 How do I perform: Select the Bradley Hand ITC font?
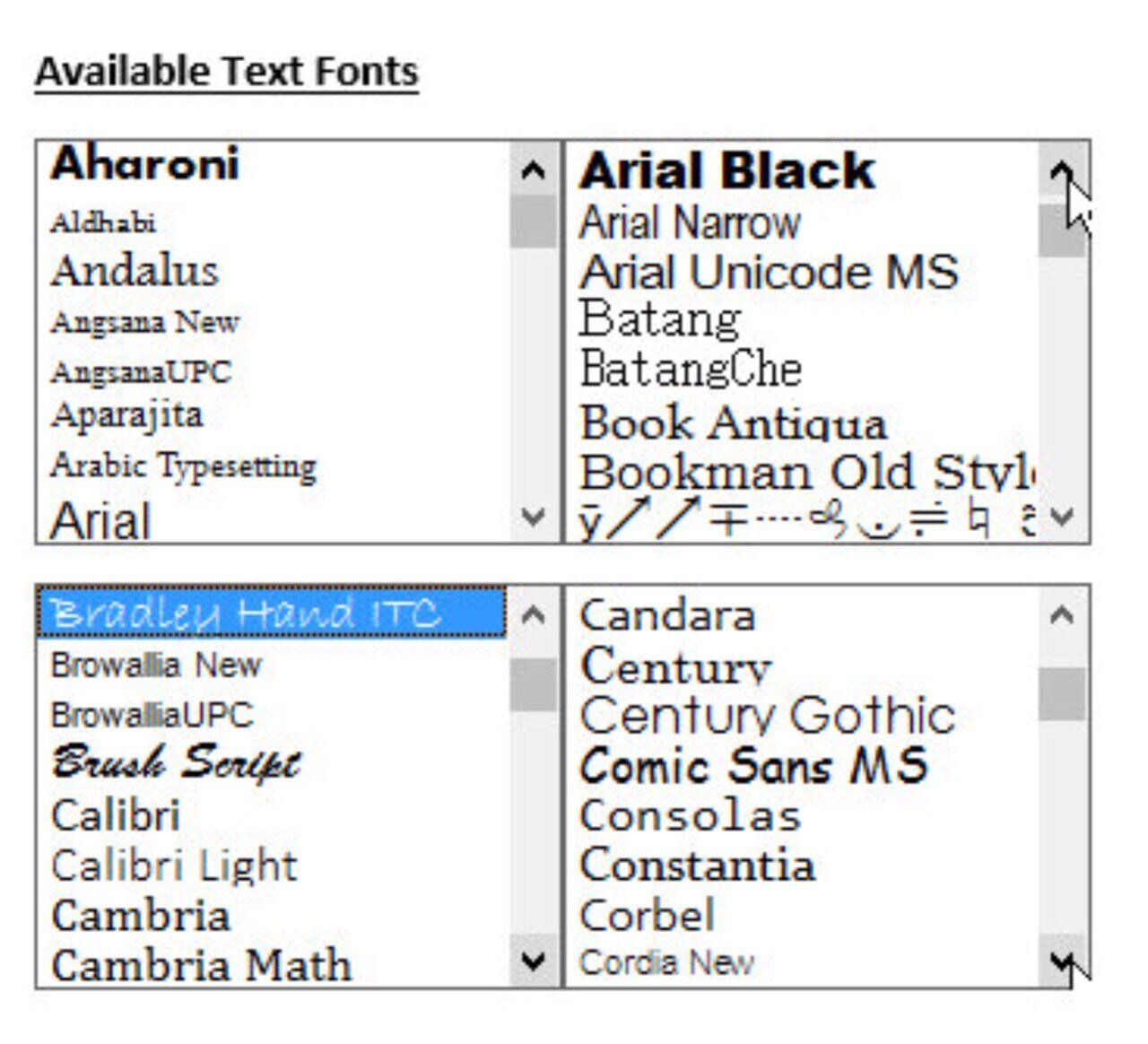[272, 613]
